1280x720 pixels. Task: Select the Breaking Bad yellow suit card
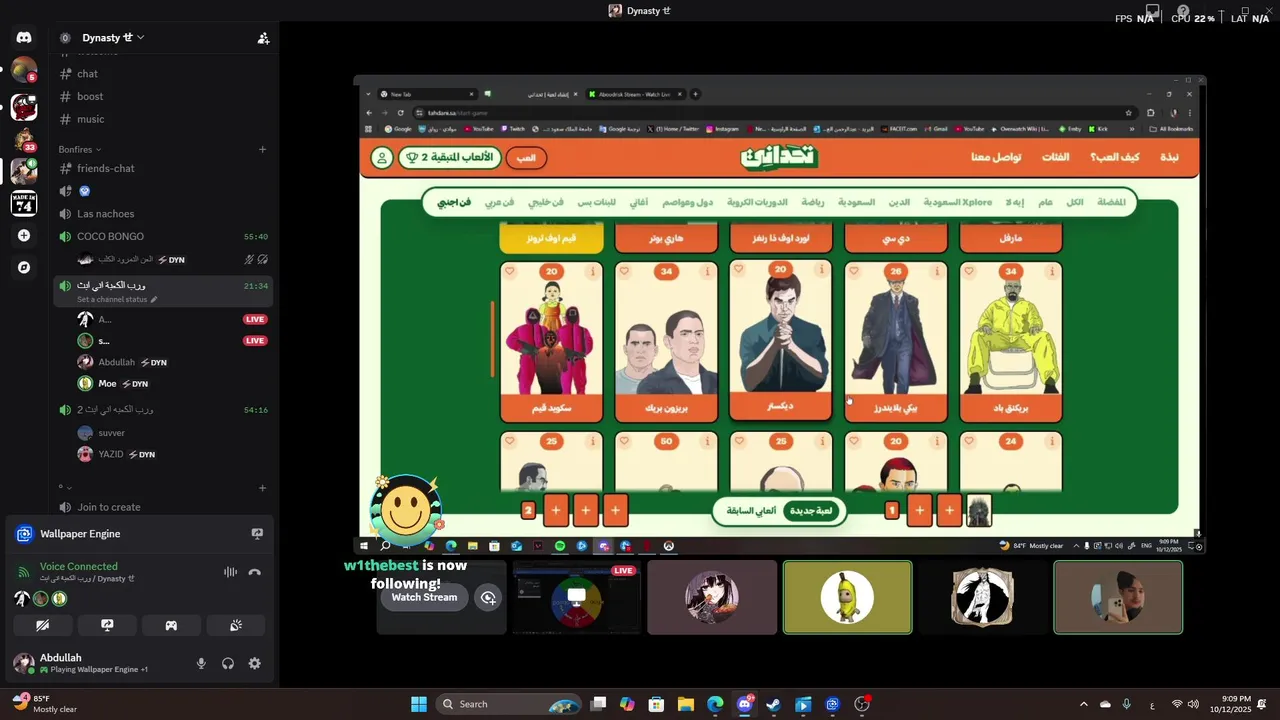[x=1010, y=341]
